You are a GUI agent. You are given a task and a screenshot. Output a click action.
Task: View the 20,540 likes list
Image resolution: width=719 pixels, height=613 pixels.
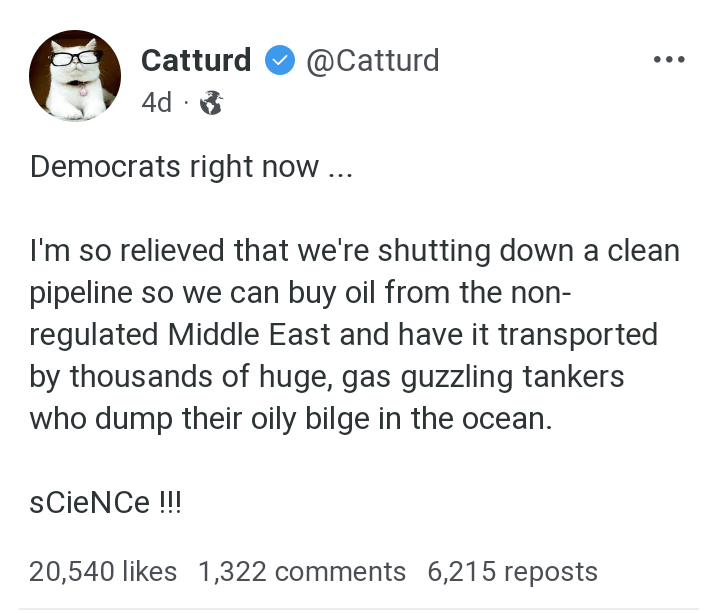[103, 571]
